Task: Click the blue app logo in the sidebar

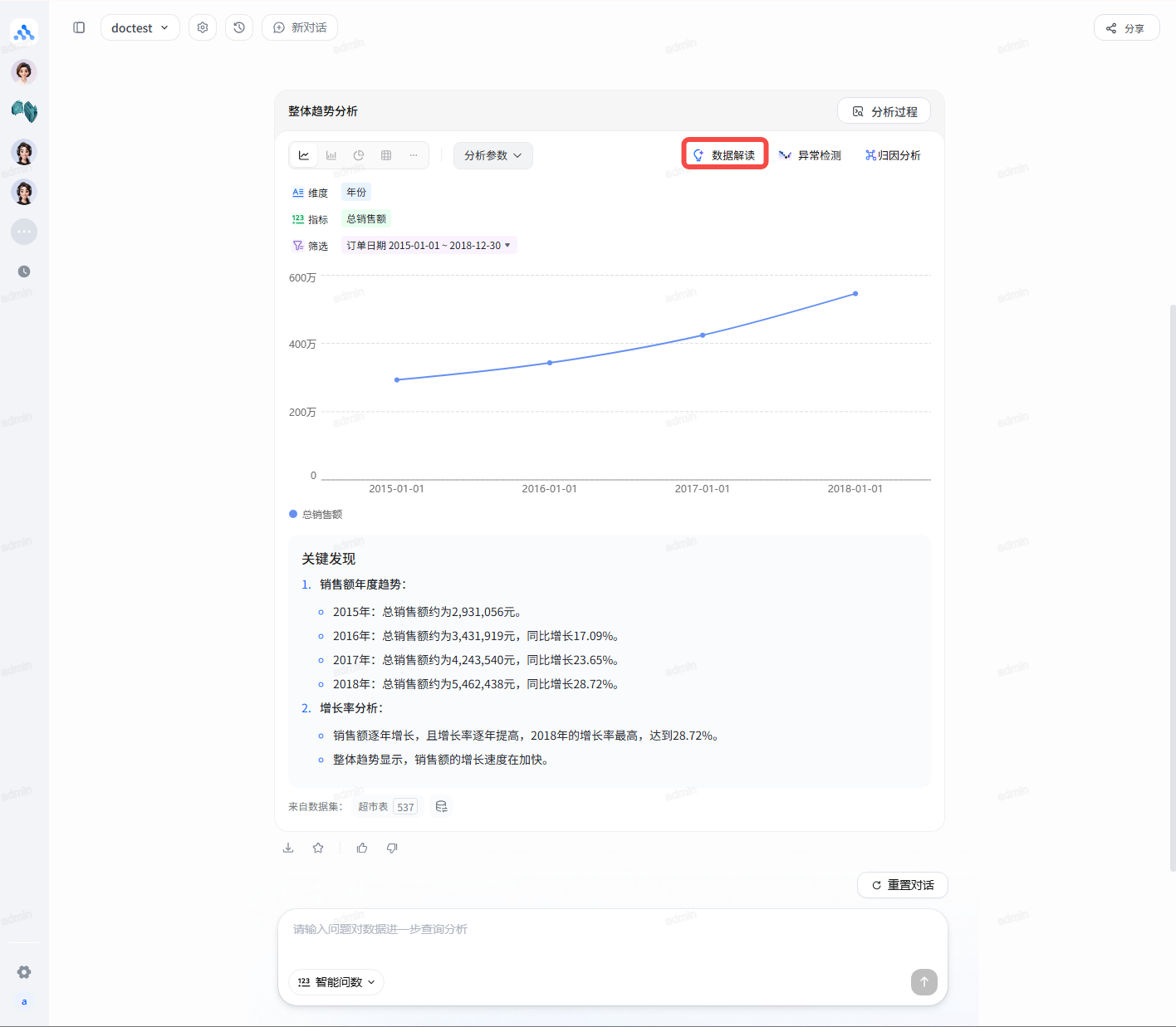Action: pos(24,32)
